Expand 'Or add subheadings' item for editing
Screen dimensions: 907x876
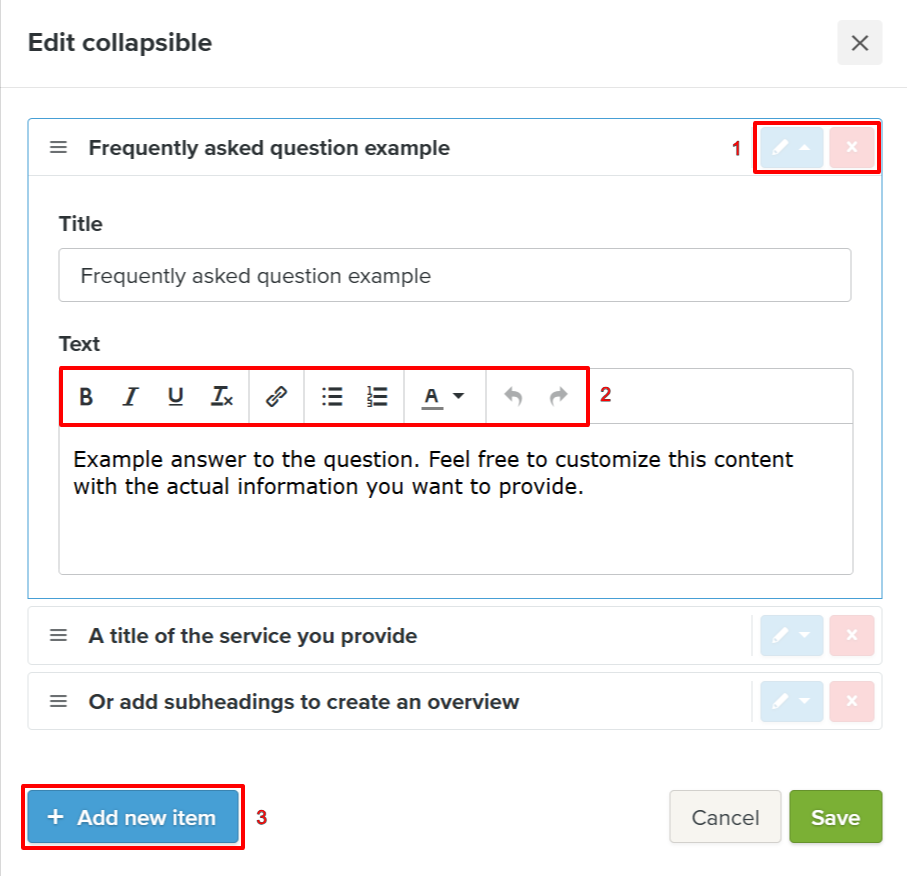(792, 702)
